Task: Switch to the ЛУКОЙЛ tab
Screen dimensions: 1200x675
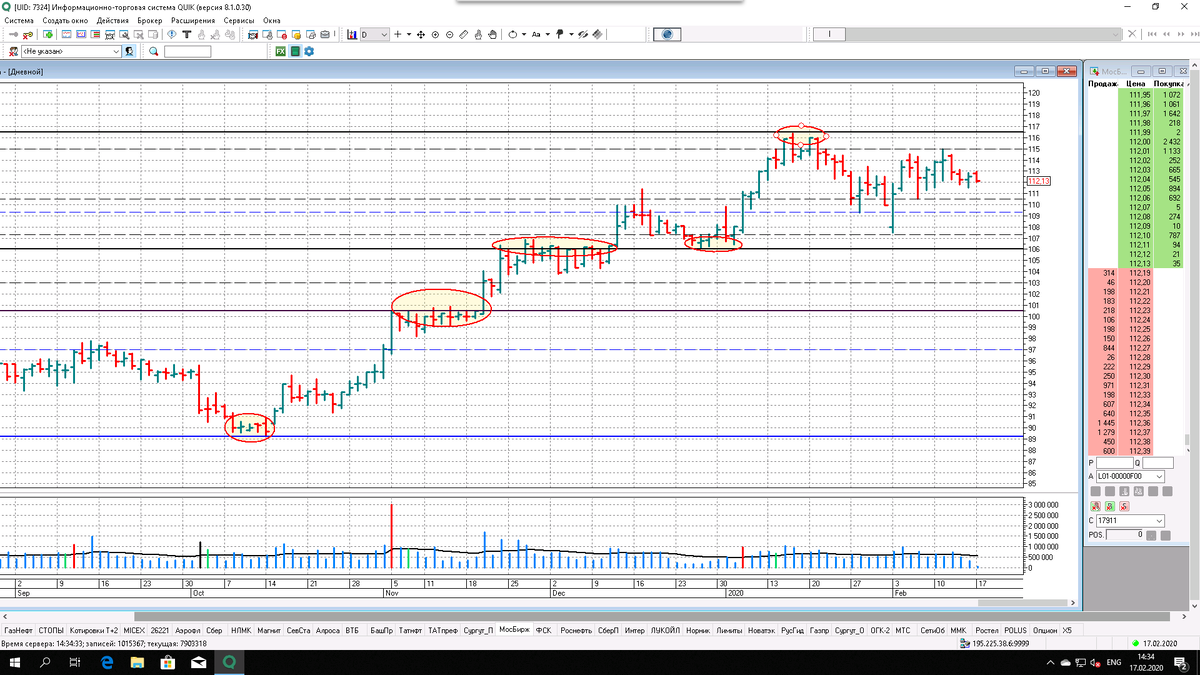Action: [x=665, y=630]
